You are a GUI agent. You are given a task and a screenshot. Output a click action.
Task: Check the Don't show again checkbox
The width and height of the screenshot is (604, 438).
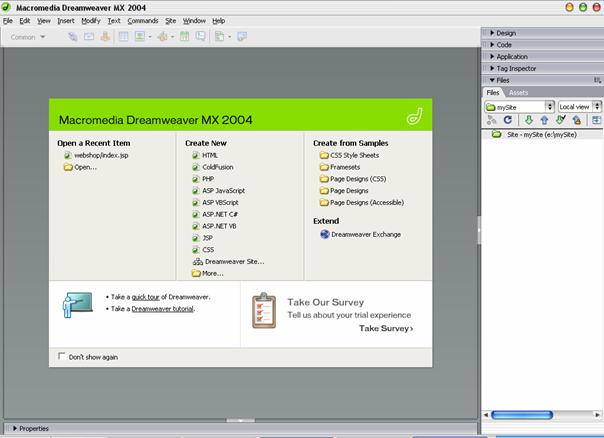coord(61,356)
